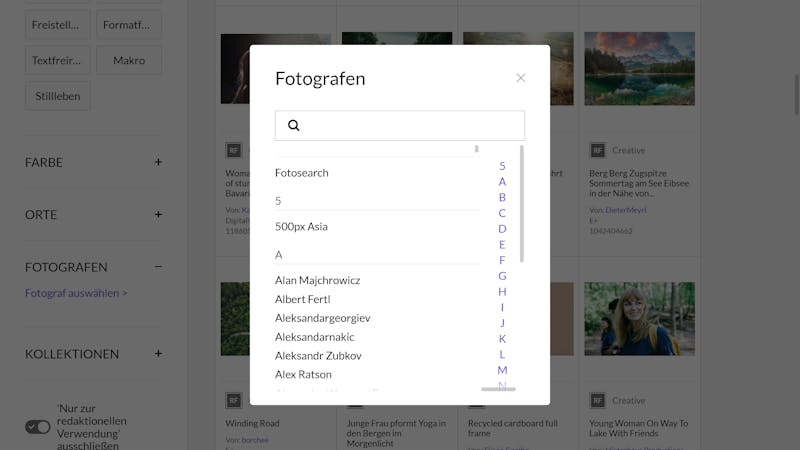Image resolution: width=800 pixels, height=450 pixels.
Task: Click the RF badge above Berg Zugspitze
Action: [597, 151]
